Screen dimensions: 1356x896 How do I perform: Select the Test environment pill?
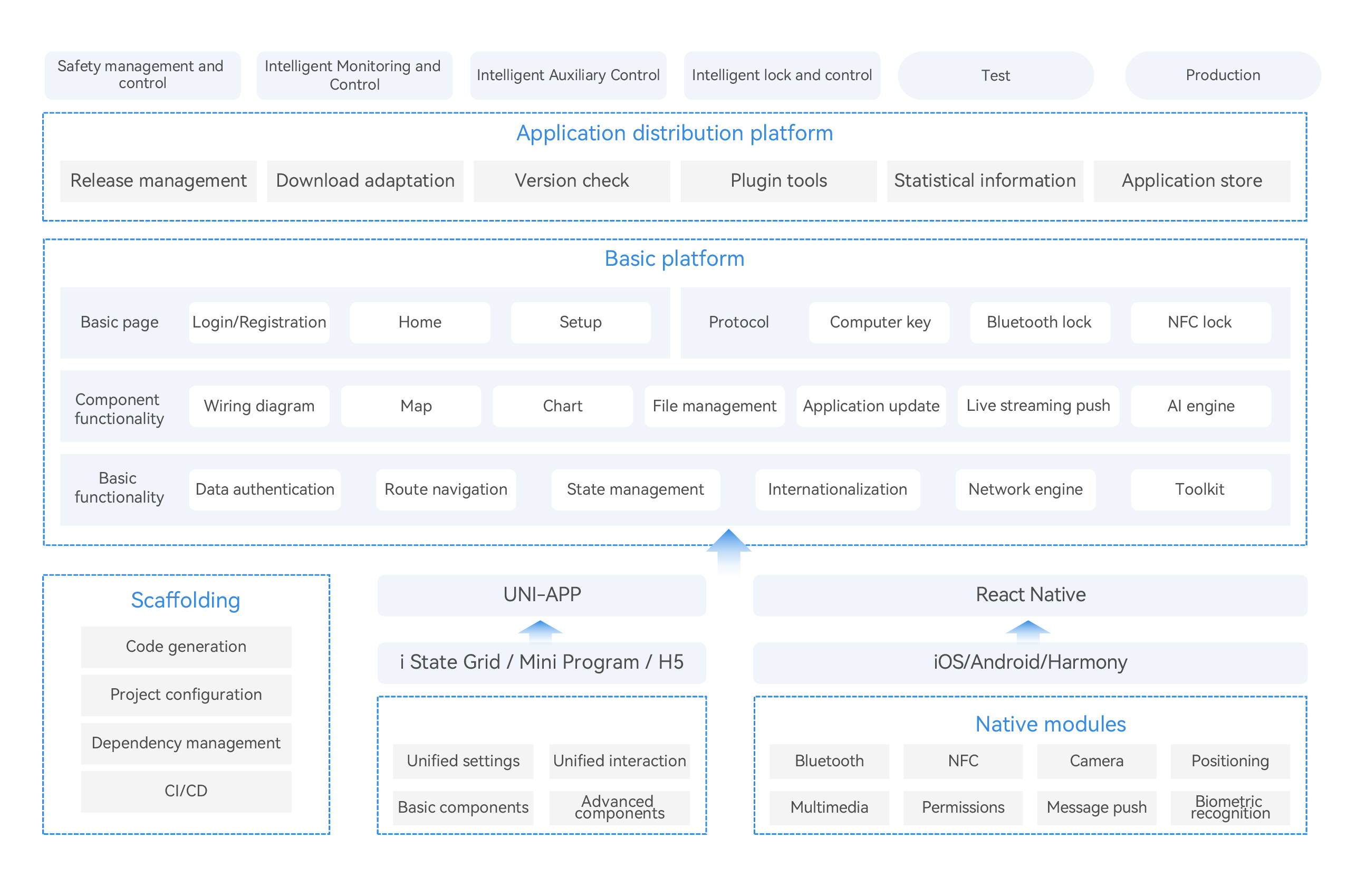995,75
